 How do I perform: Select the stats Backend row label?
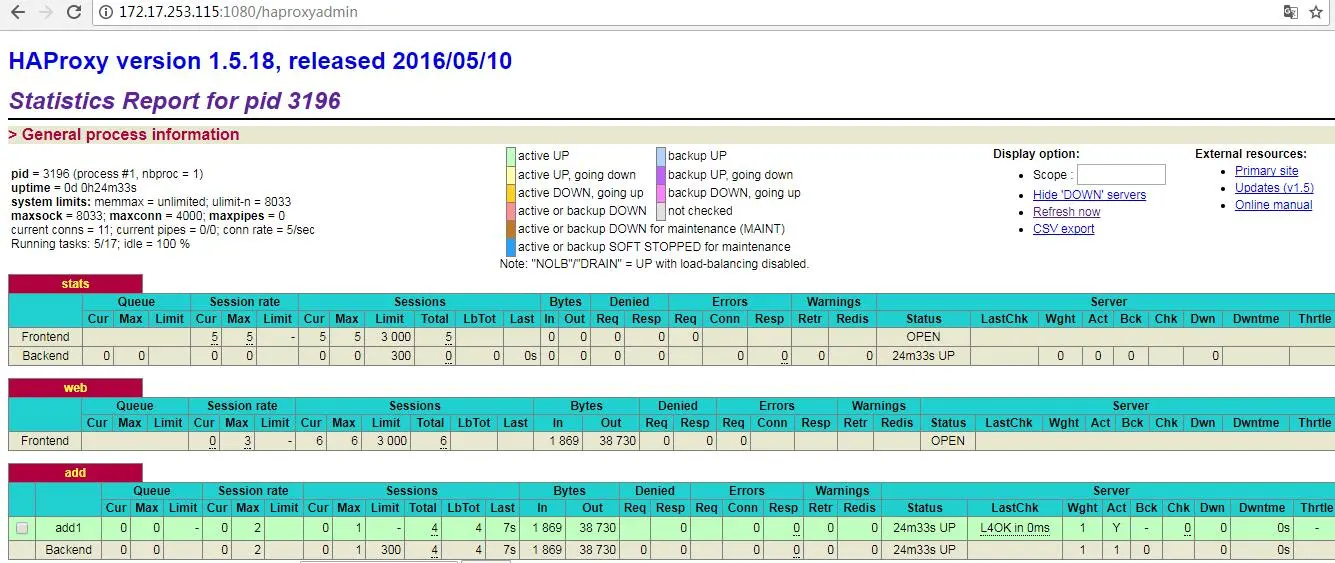pyautogui.click(x=45, y=356)
